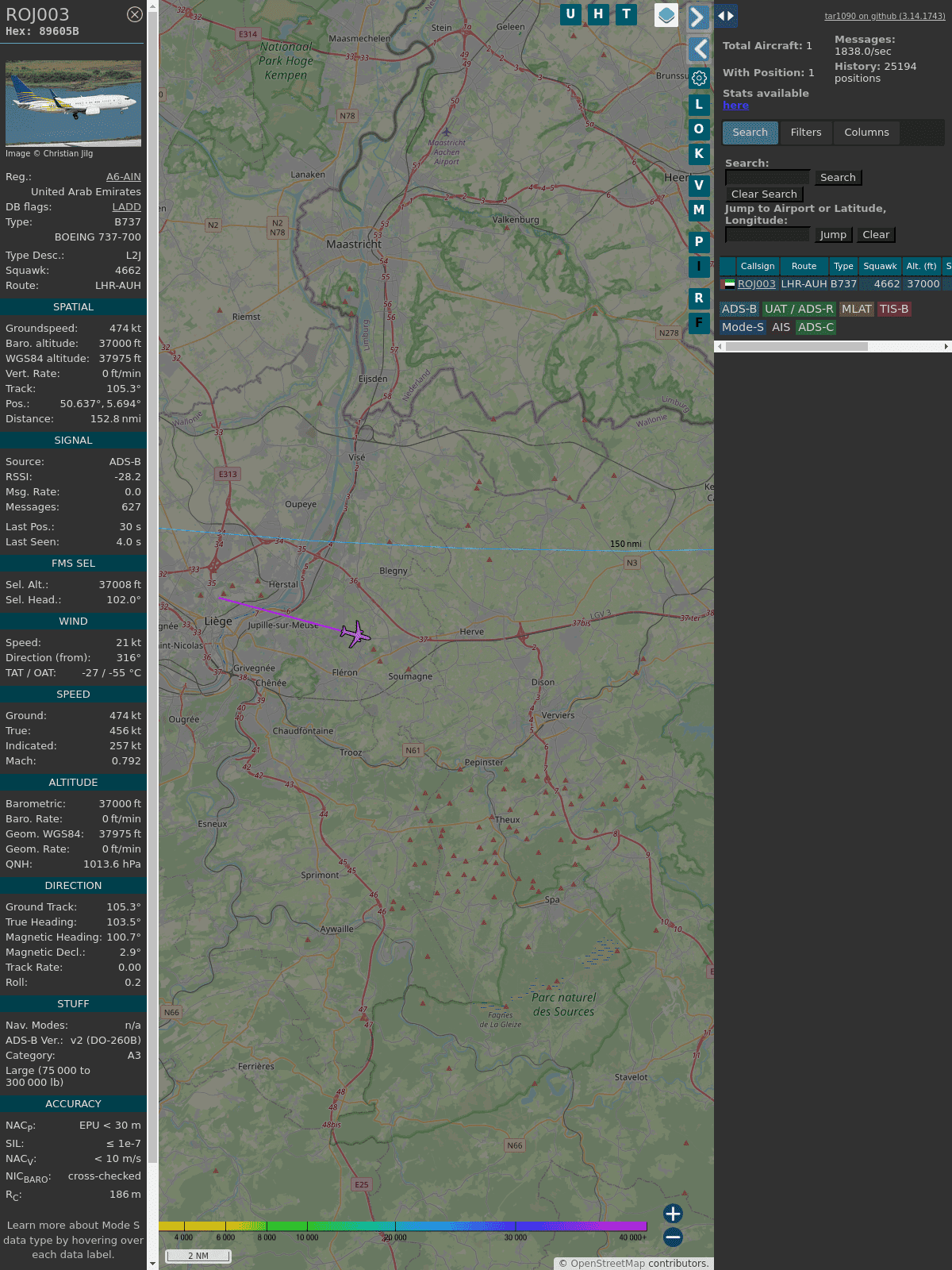The height and width of the screenshot is (1270, 952).
Task: Toggle the U map button
Action: pyautogui.click(x=570, y=14)
